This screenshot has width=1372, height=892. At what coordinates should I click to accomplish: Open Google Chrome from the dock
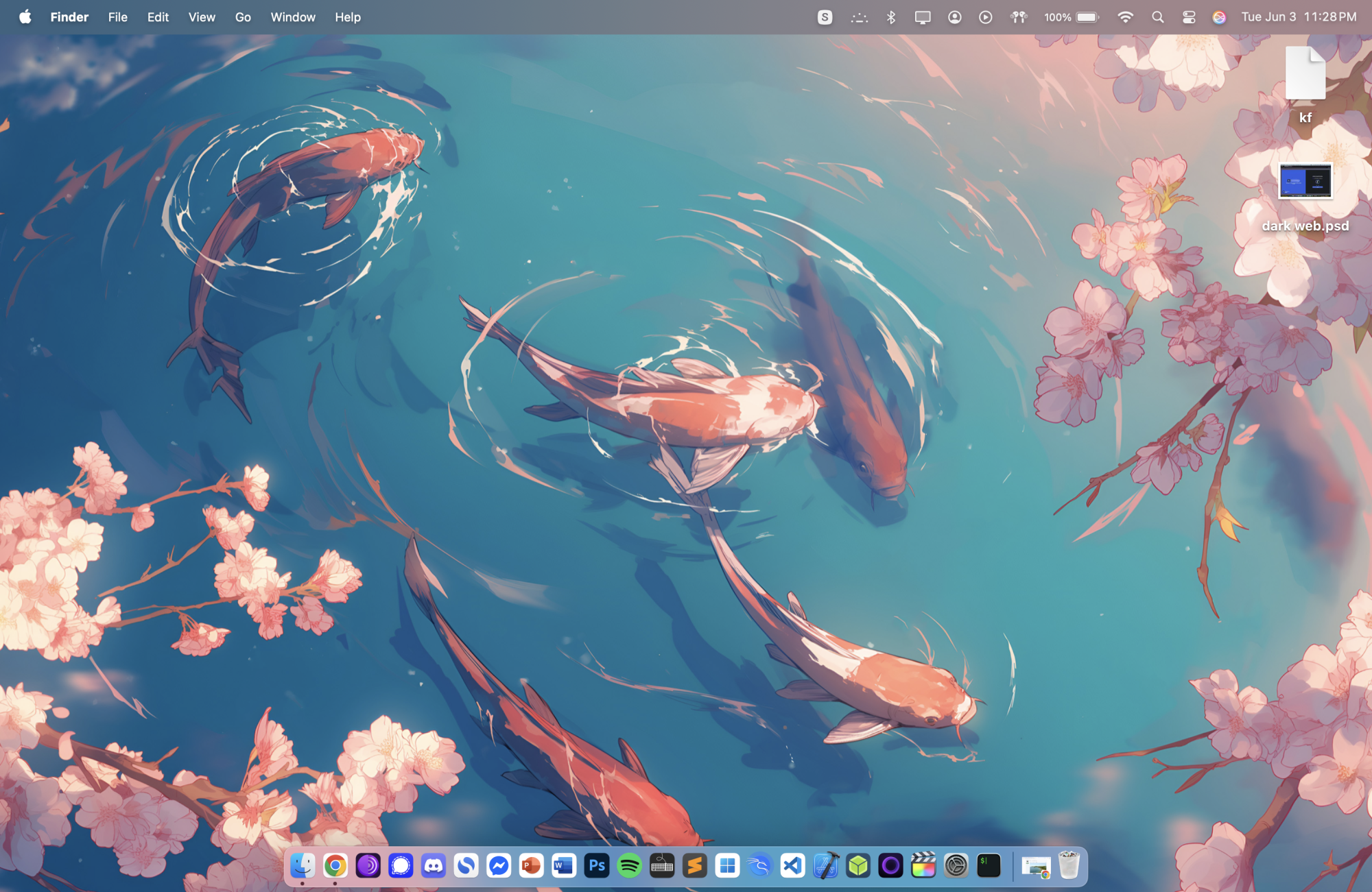point(335,866)
